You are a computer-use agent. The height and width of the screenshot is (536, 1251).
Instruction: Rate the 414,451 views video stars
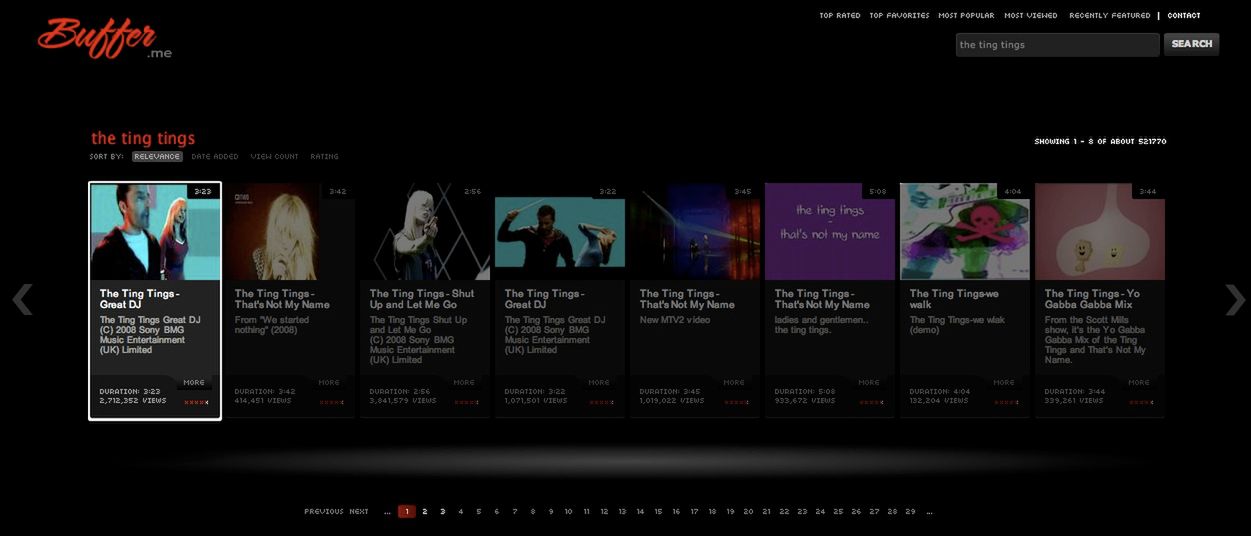pos(330,402)
